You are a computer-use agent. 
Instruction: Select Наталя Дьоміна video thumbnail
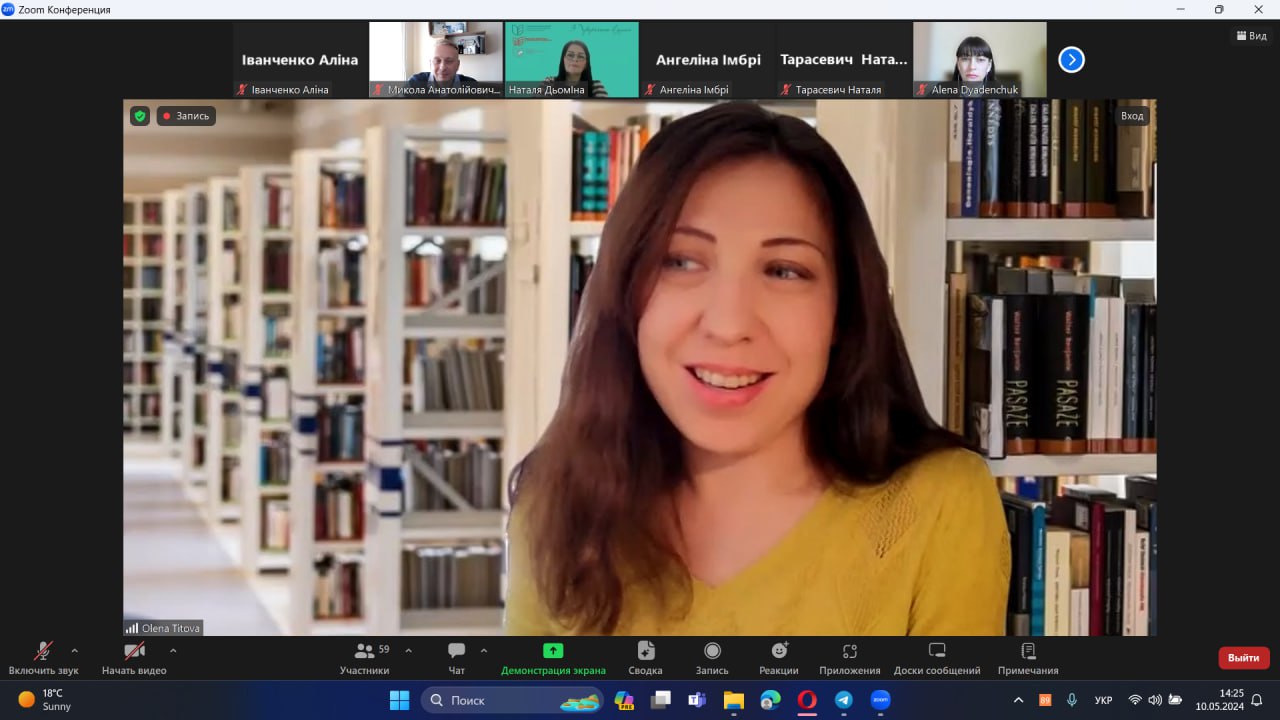tap(572, 60)
